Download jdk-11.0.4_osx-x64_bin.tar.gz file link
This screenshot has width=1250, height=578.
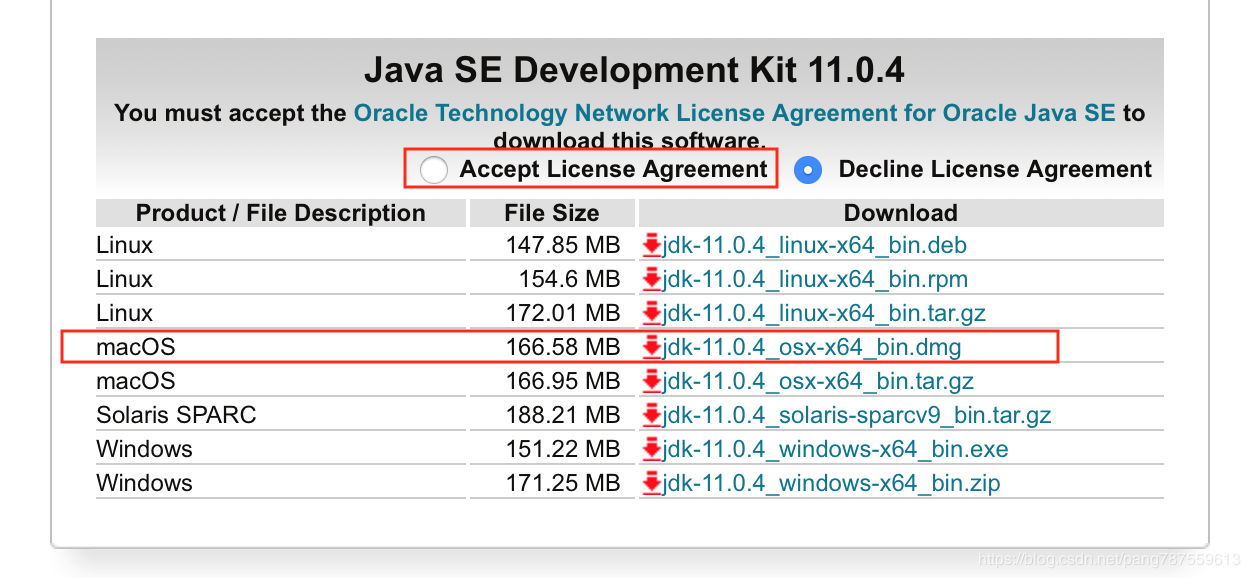tap(818, 381)
